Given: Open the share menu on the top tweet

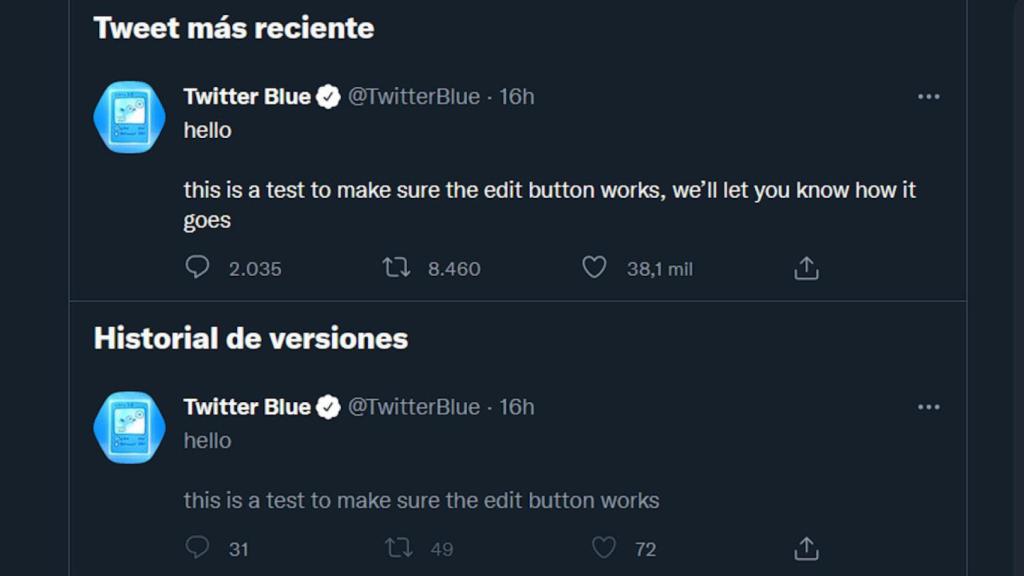Looking at the screenshot, I should 807,268.
